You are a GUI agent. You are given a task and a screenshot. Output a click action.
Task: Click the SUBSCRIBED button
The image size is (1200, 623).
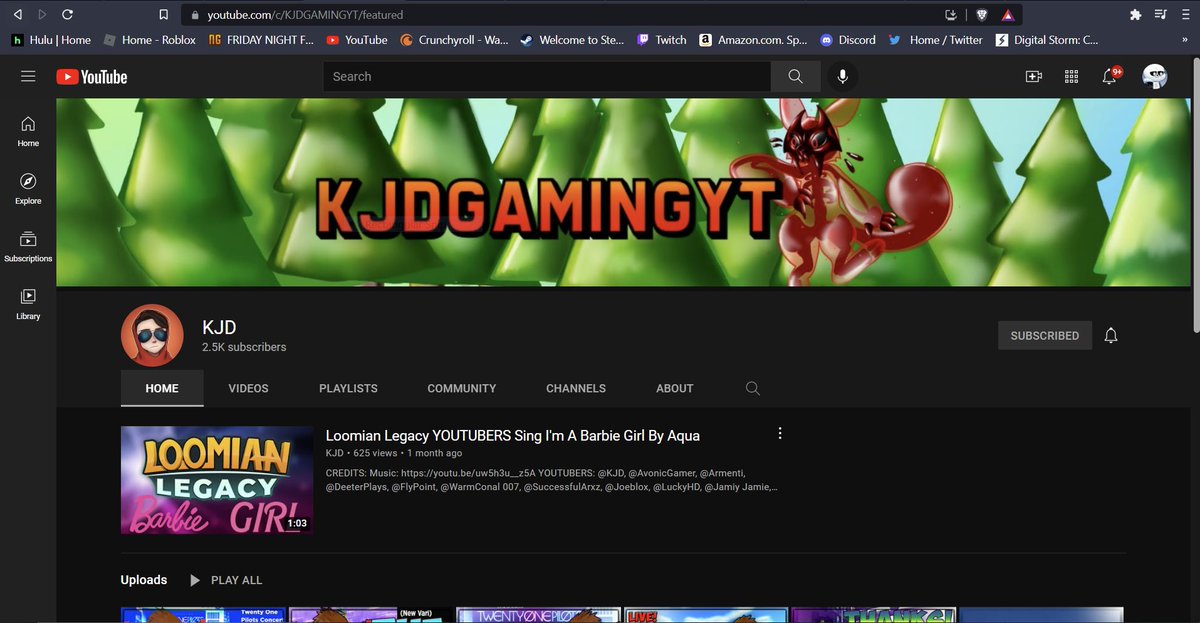[x=1044, y=336]
